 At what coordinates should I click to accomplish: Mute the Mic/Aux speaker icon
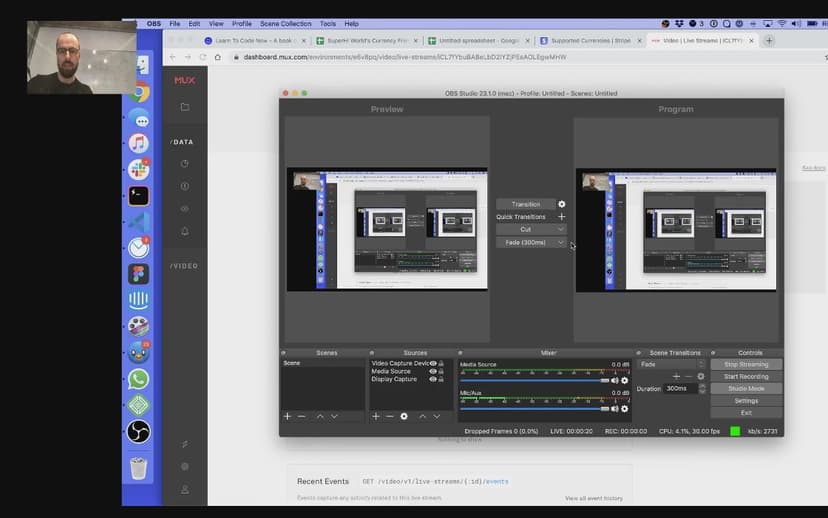coord(614,408)
